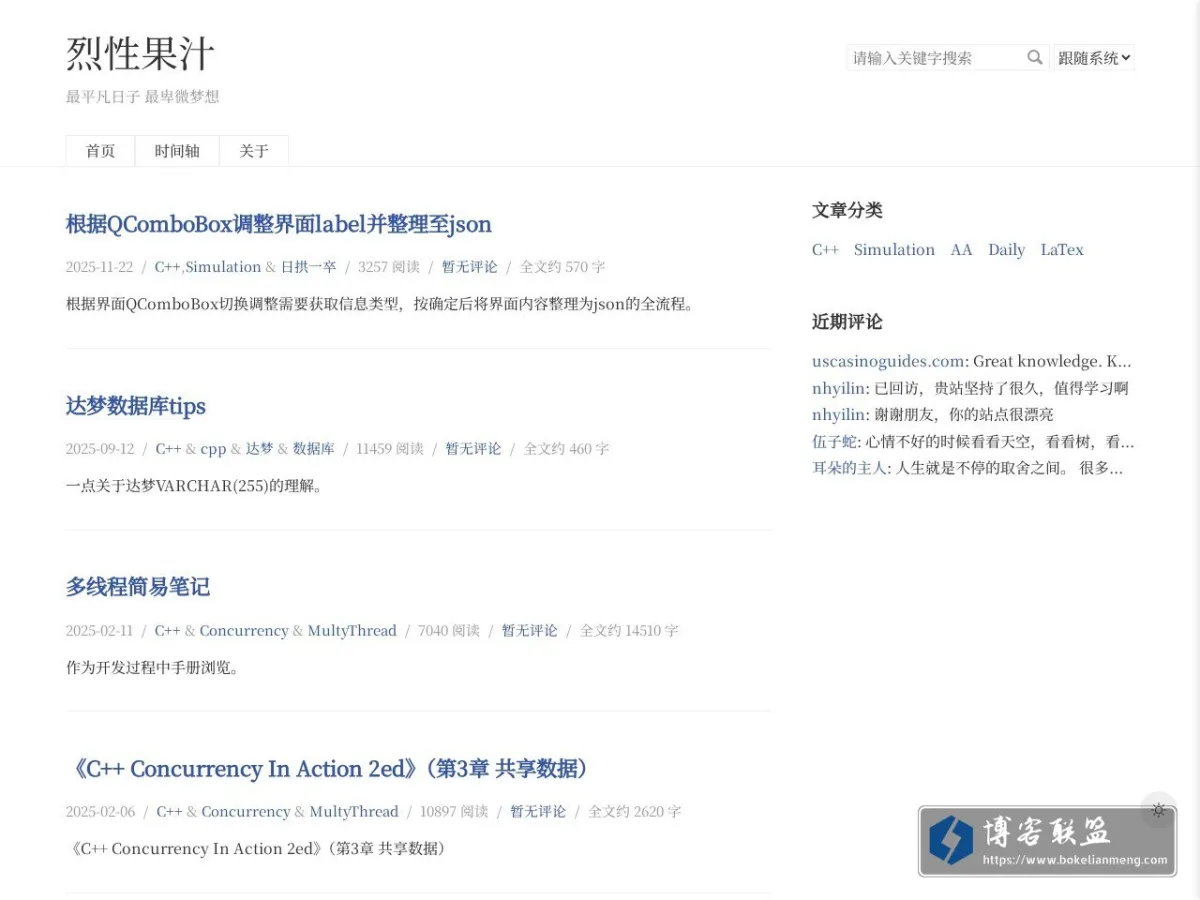
Task: Click 暂无评论 on the 多线程简易笔记 post
Action: click(x=529, y=631)
